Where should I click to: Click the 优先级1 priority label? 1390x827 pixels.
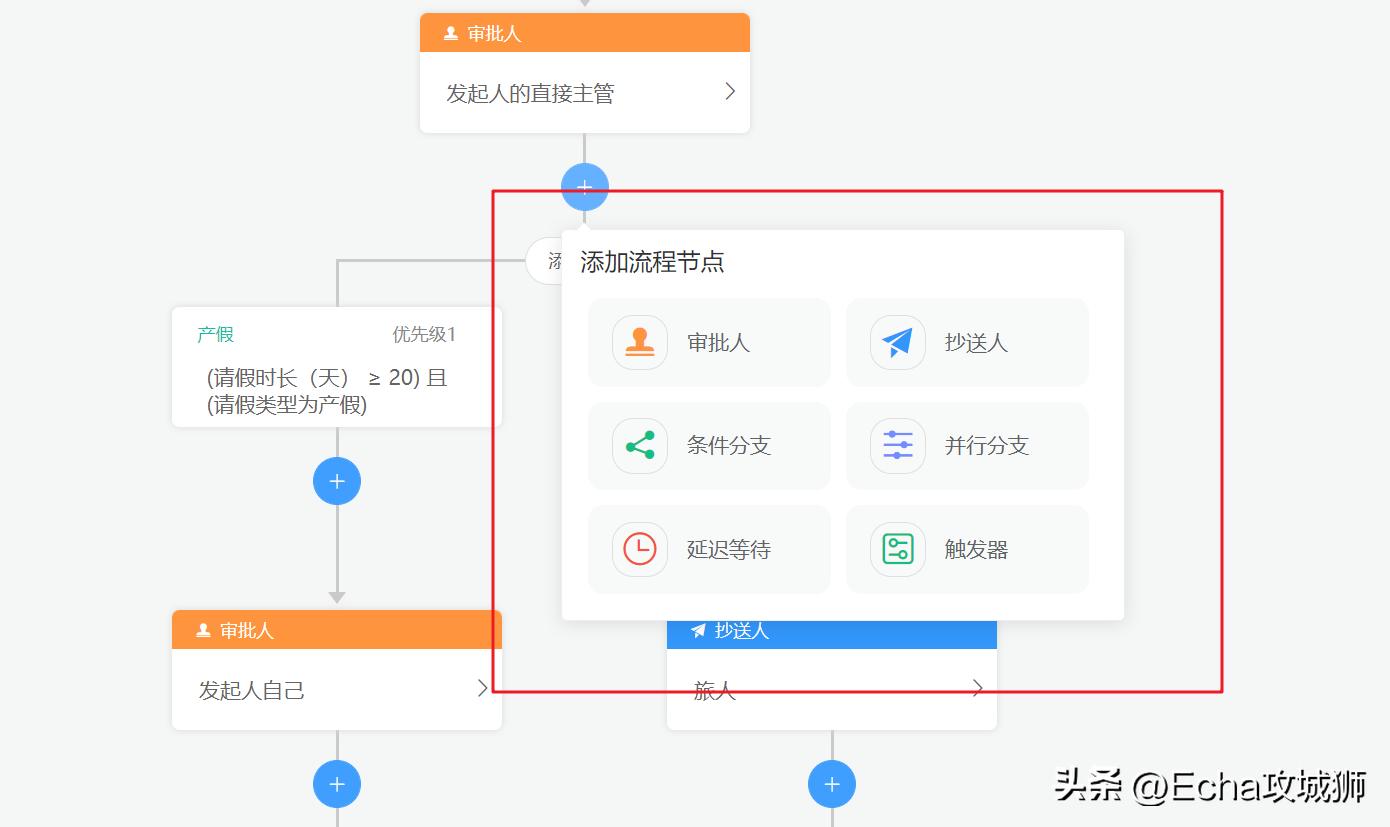[424, 334]
